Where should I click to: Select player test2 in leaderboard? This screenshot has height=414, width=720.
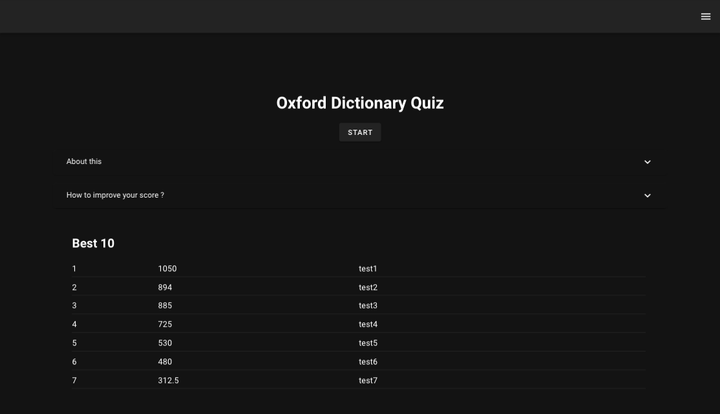click(x=368, y=288)
